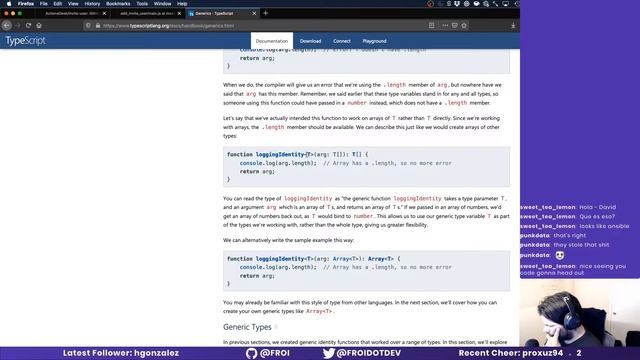
Task: Open the browser home page icon
Action: (x=39, y=25)
